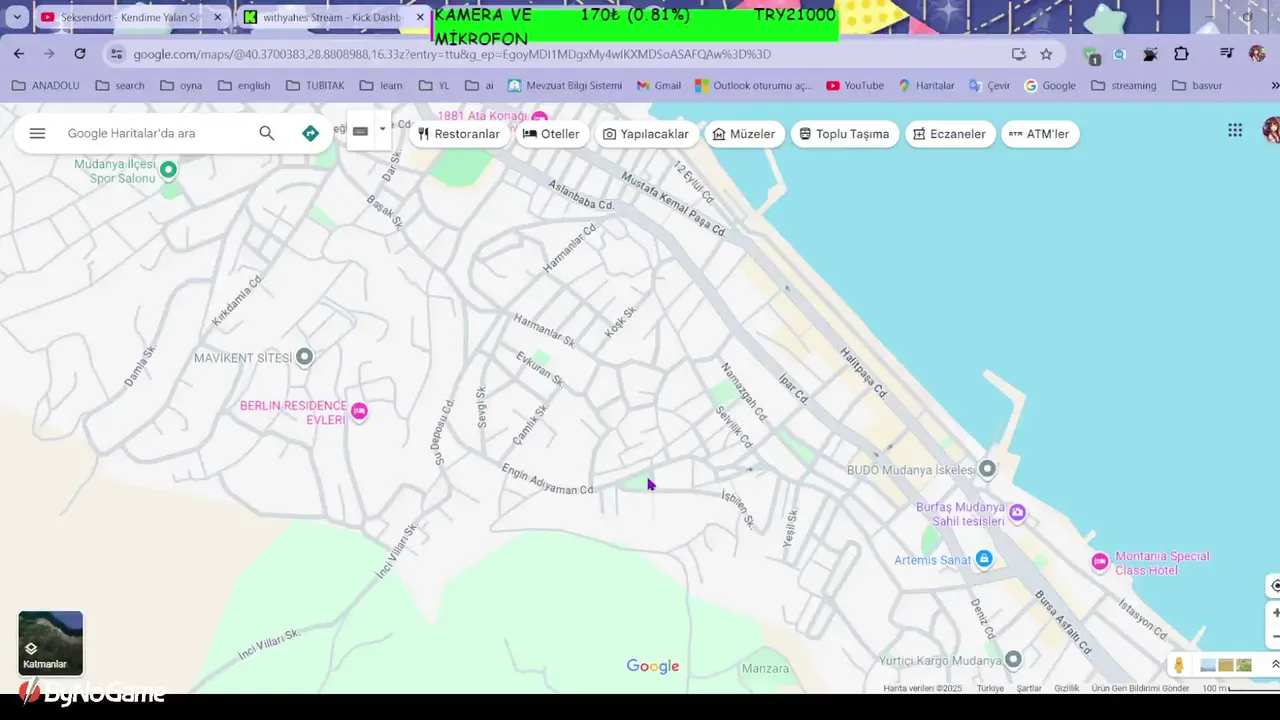Click the site information icon in address bar
1280x720 pixels.
tap(116, 54)
